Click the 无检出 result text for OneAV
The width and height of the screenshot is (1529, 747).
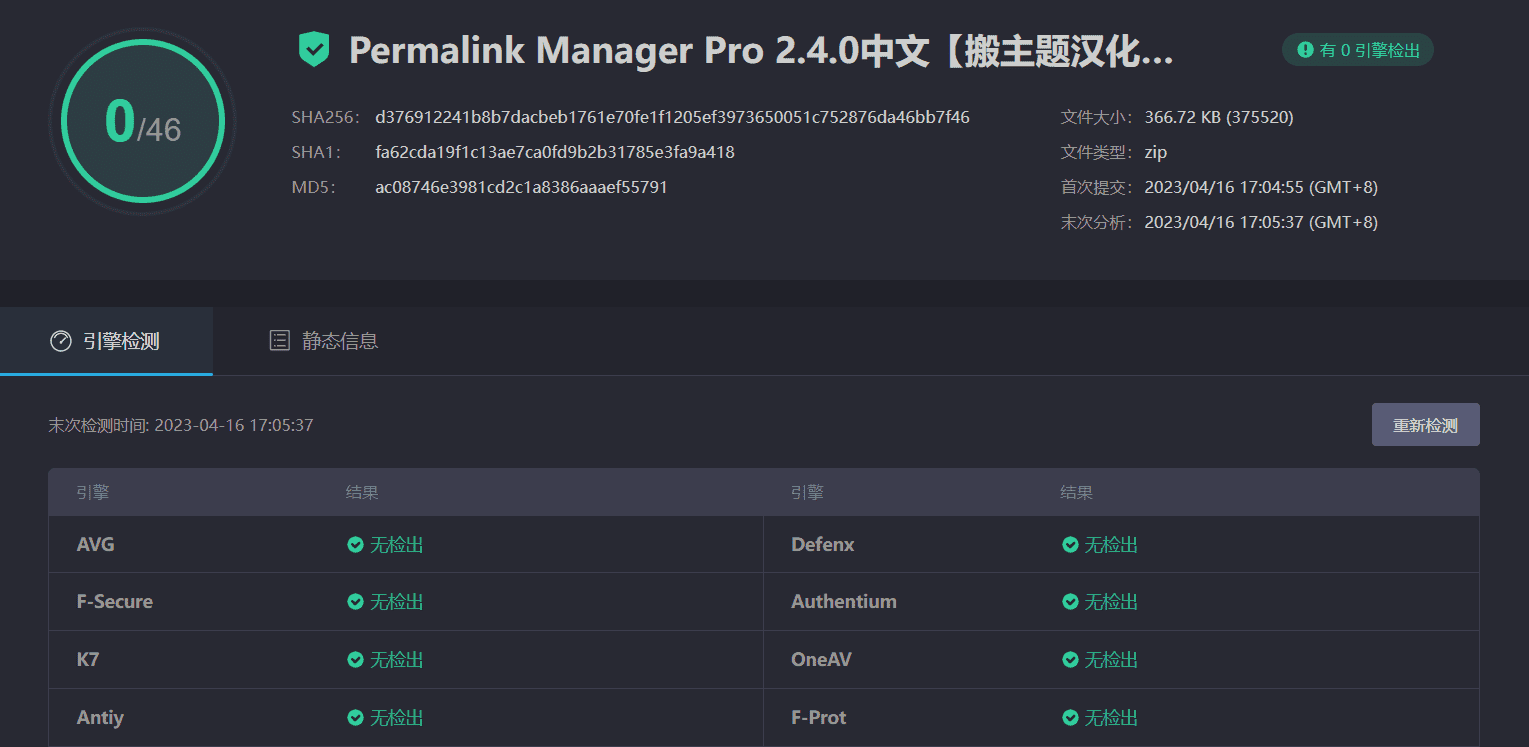tap(1112, 660)
